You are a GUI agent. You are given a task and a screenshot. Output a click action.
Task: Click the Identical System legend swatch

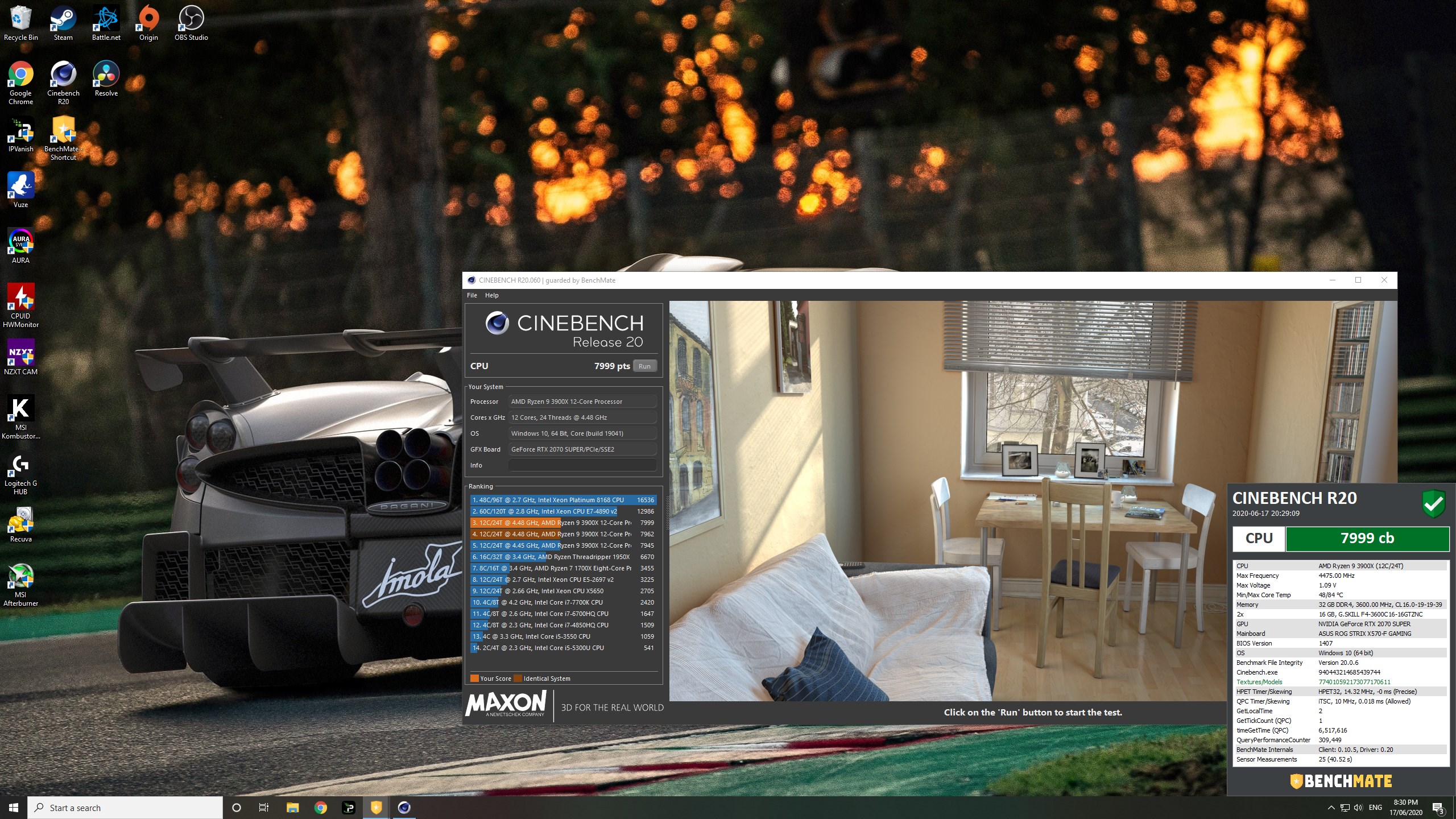coord(518,679)
